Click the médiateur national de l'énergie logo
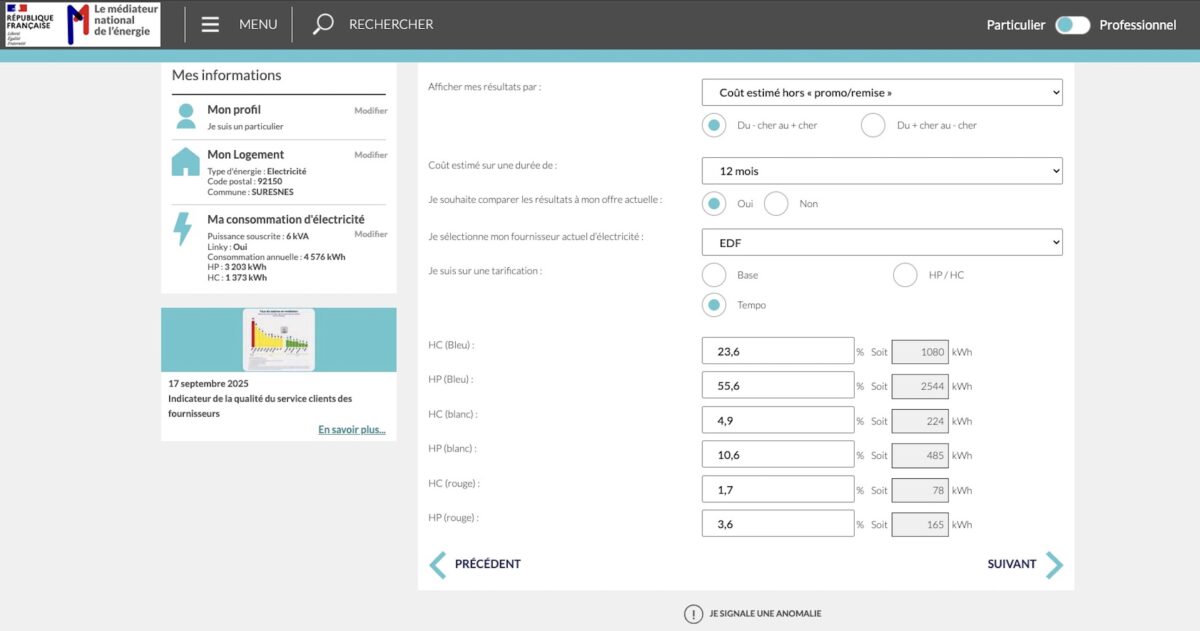Image resolution: width=1200 pixels, height=631 pixels. (111, 24)
